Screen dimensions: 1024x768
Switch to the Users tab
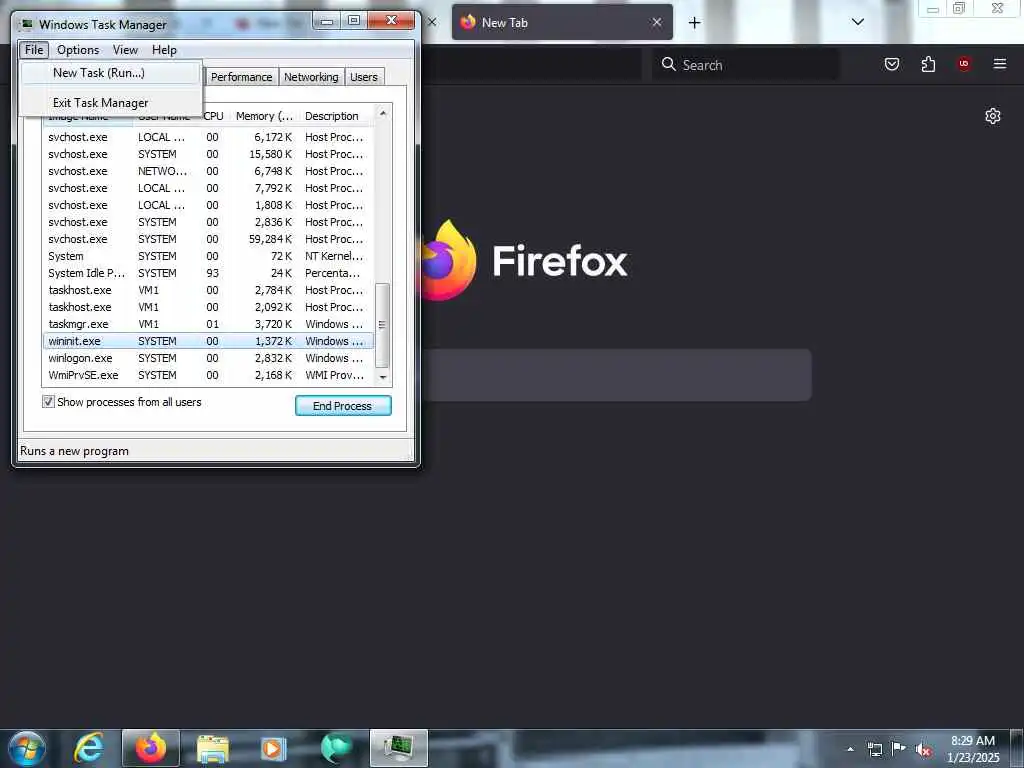[x=363, y=77]
